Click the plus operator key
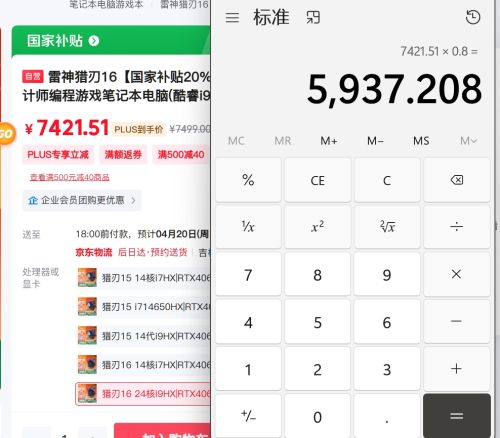Screen dimensions: 500x438 [x=457, y=369]
